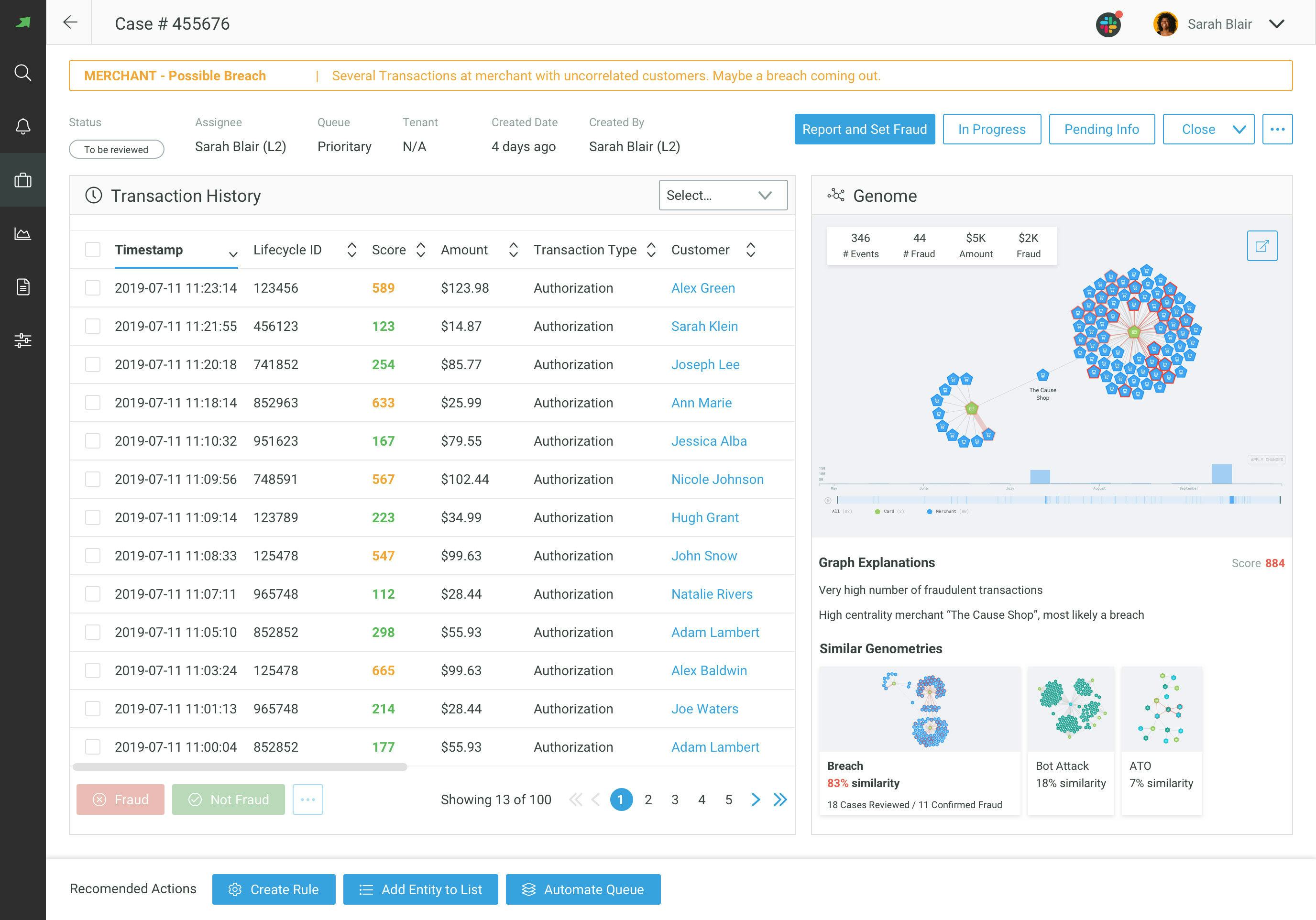The height and width of the screenshot is (920, 1316).
Task: Open customer link Jessica Alba
Action: click(708, 441)
